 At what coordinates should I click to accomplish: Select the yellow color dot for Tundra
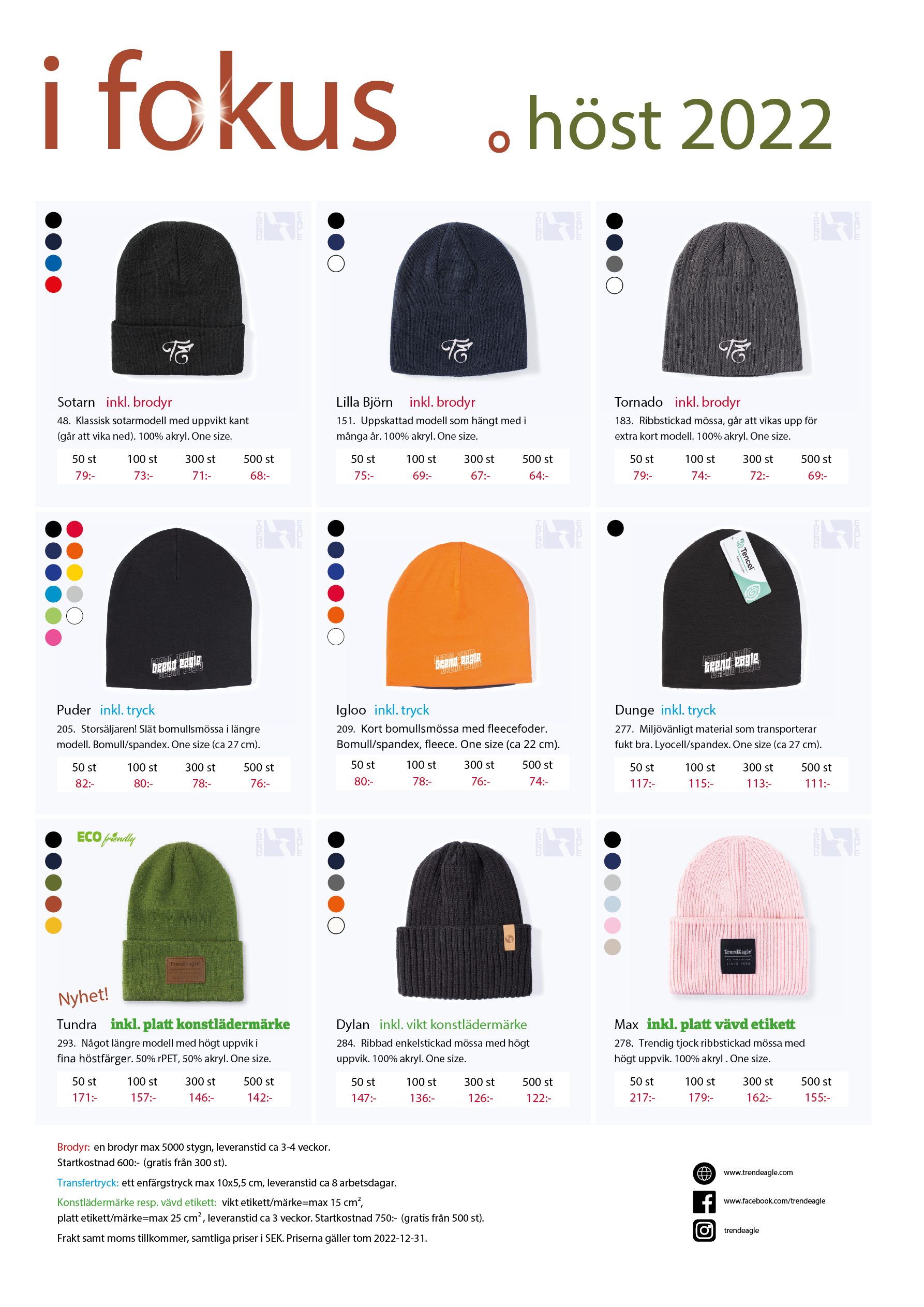pyautogui.click(x=53, y=926)
